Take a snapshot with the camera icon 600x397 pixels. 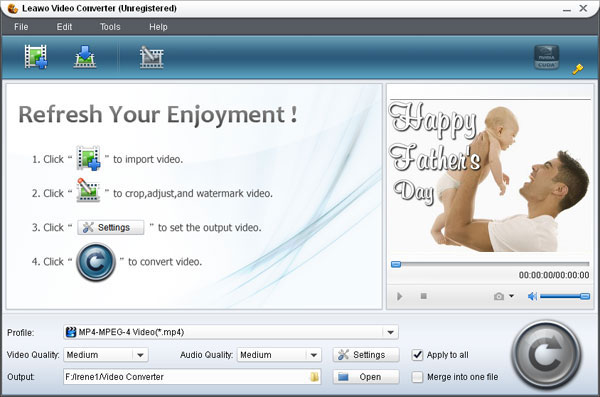pyautogui.click(x=499, y=296)
